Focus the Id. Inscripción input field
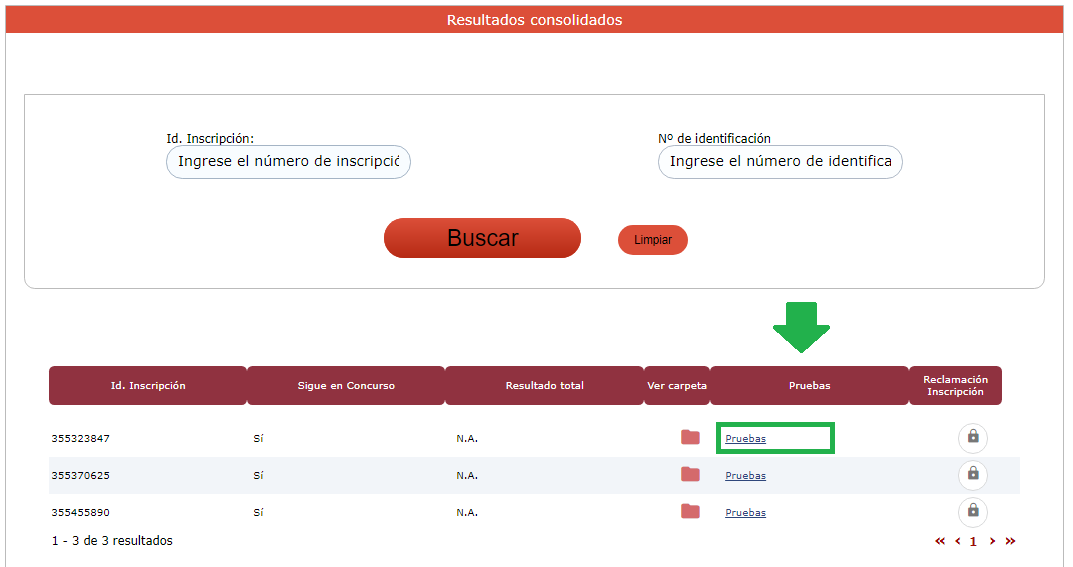 (x=288, y=162)
